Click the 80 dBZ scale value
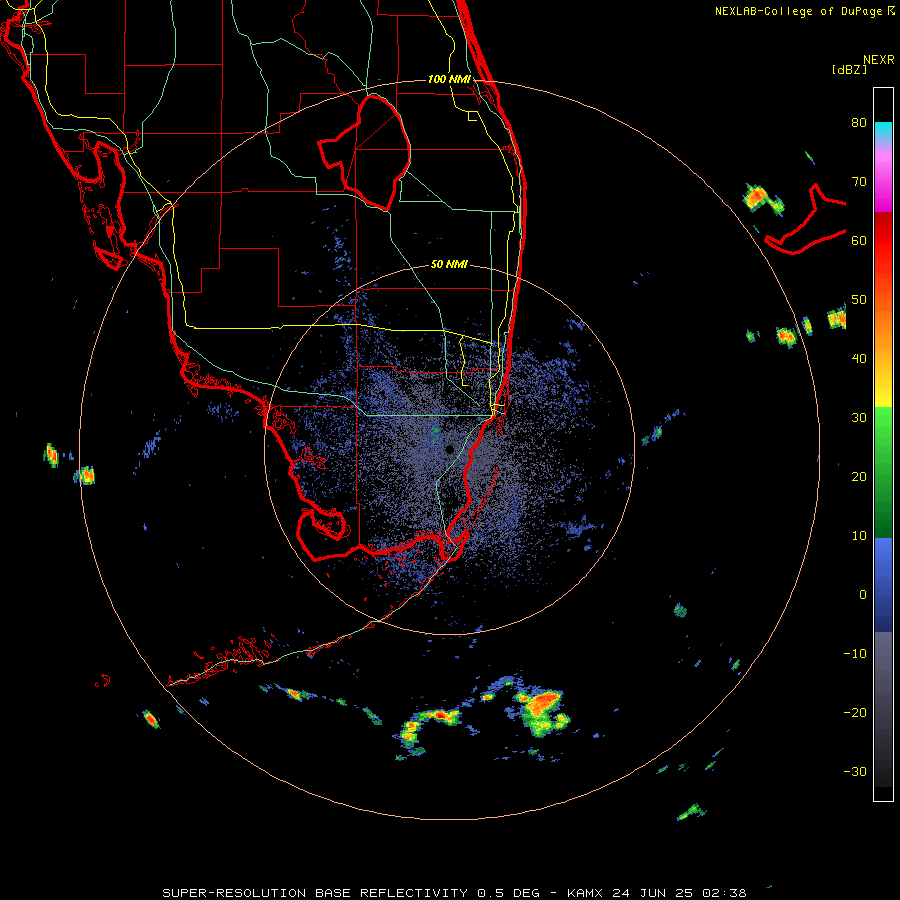Viewport: 900px width, 900px height. pyautogui.click(x=859, y=122)
